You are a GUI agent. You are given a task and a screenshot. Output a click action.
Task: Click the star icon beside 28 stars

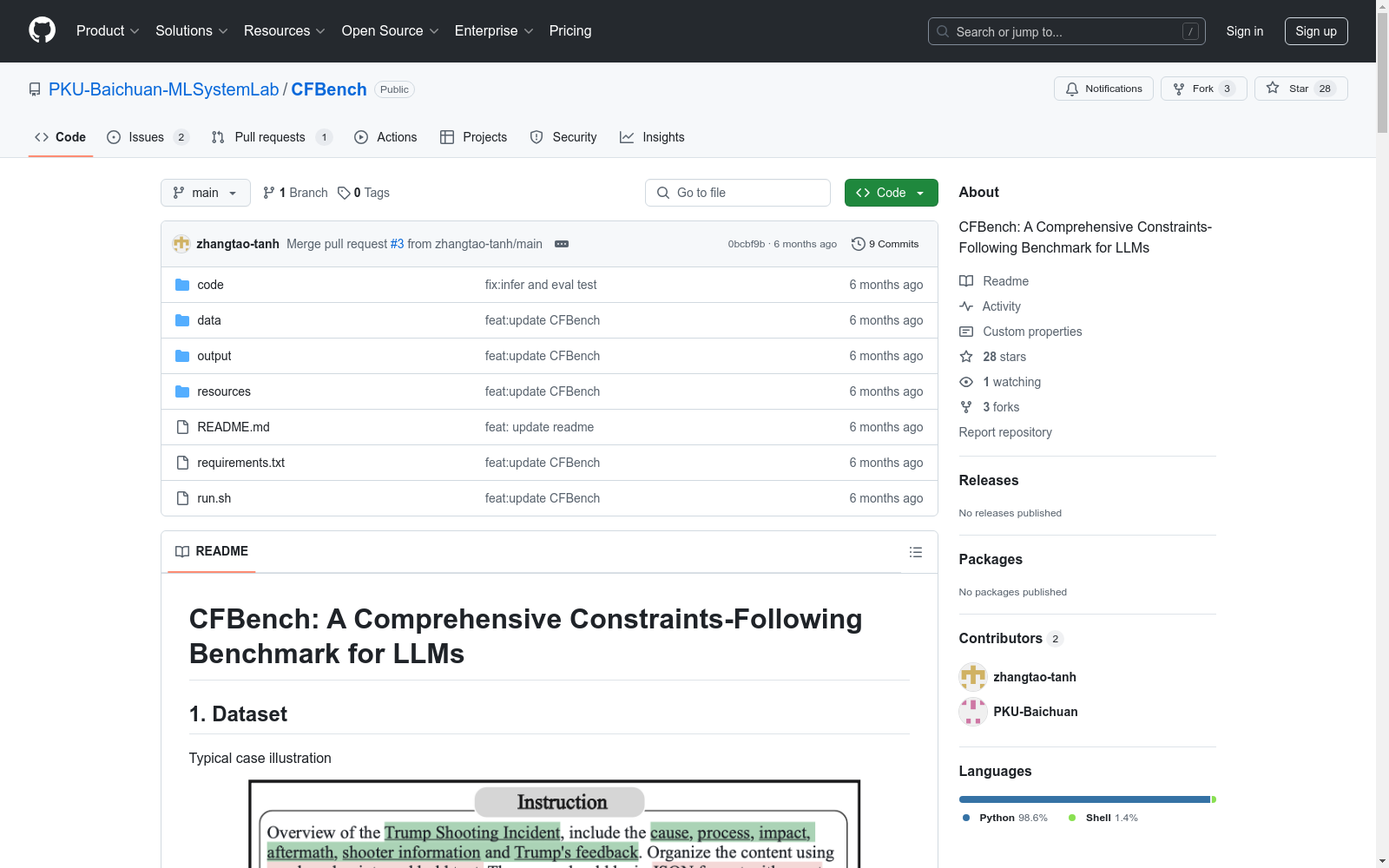point(966,357)
